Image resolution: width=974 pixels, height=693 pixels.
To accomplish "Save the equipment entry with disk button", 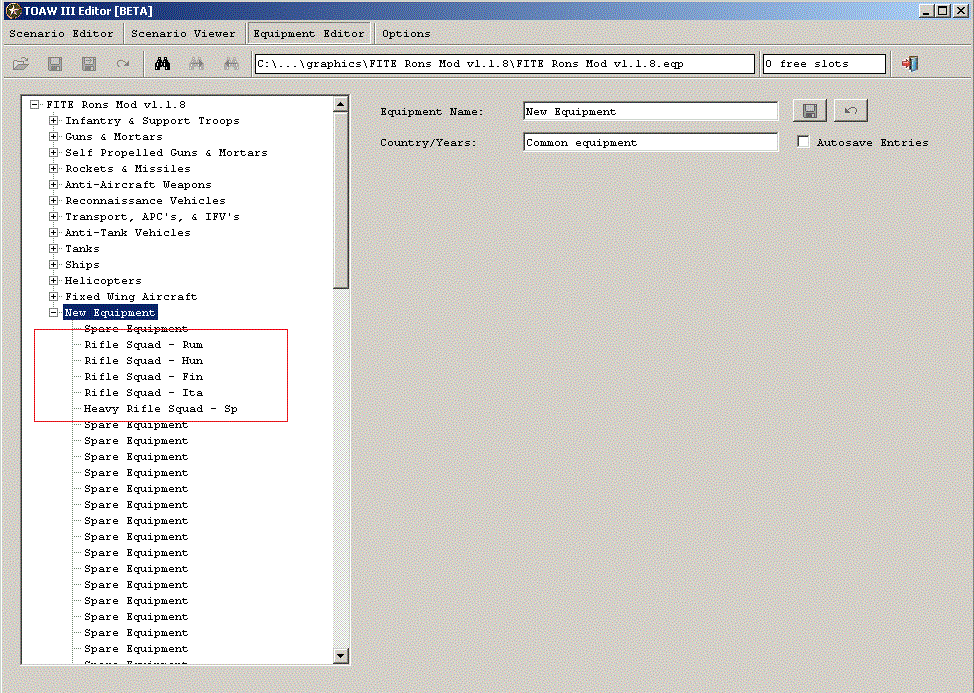I will click(x=809, y=111).
